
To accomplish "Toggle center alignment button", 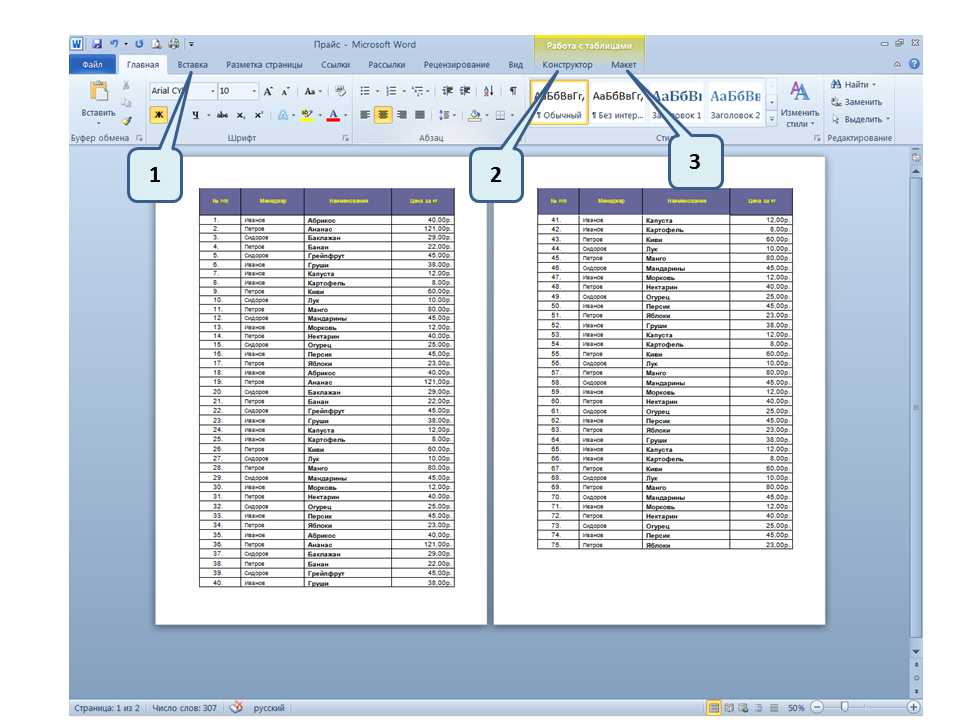I will pyautogui.click(x=383, y=116).
